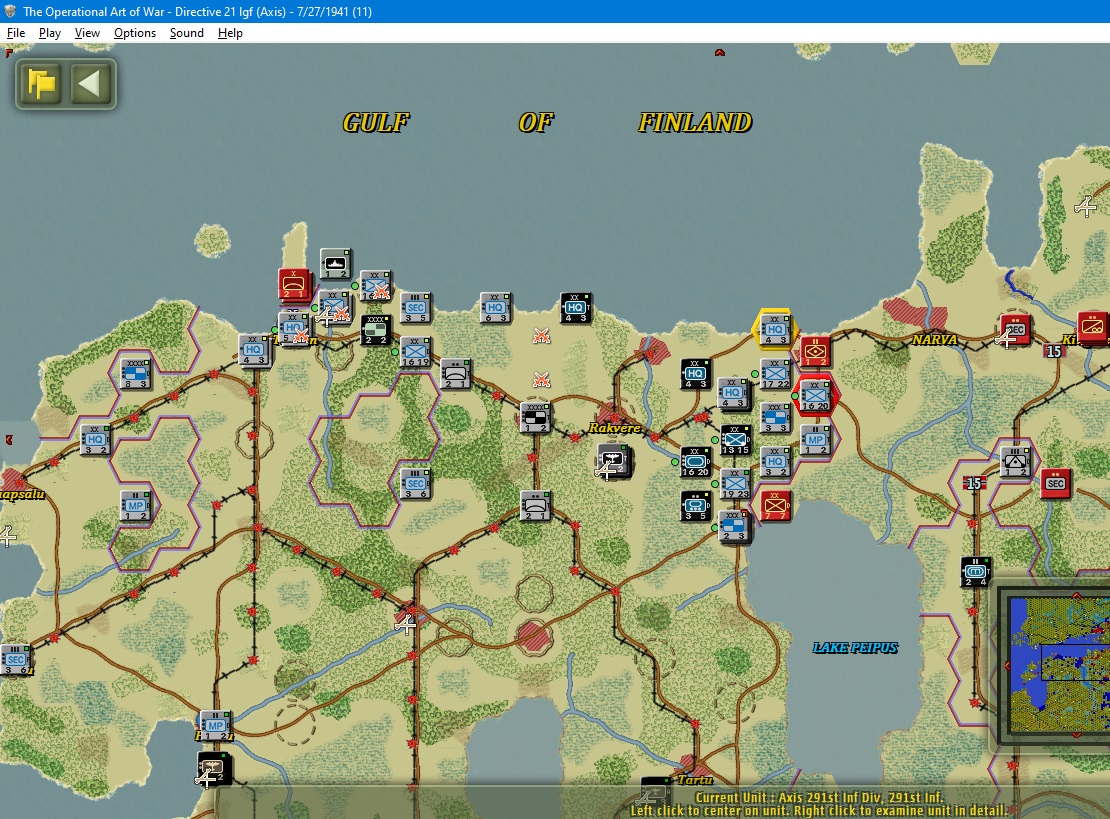Viewport: 1110px width, 819px height.
Task: Select the gray HQ unit 6-3 on coast
Action: [496, 307]
